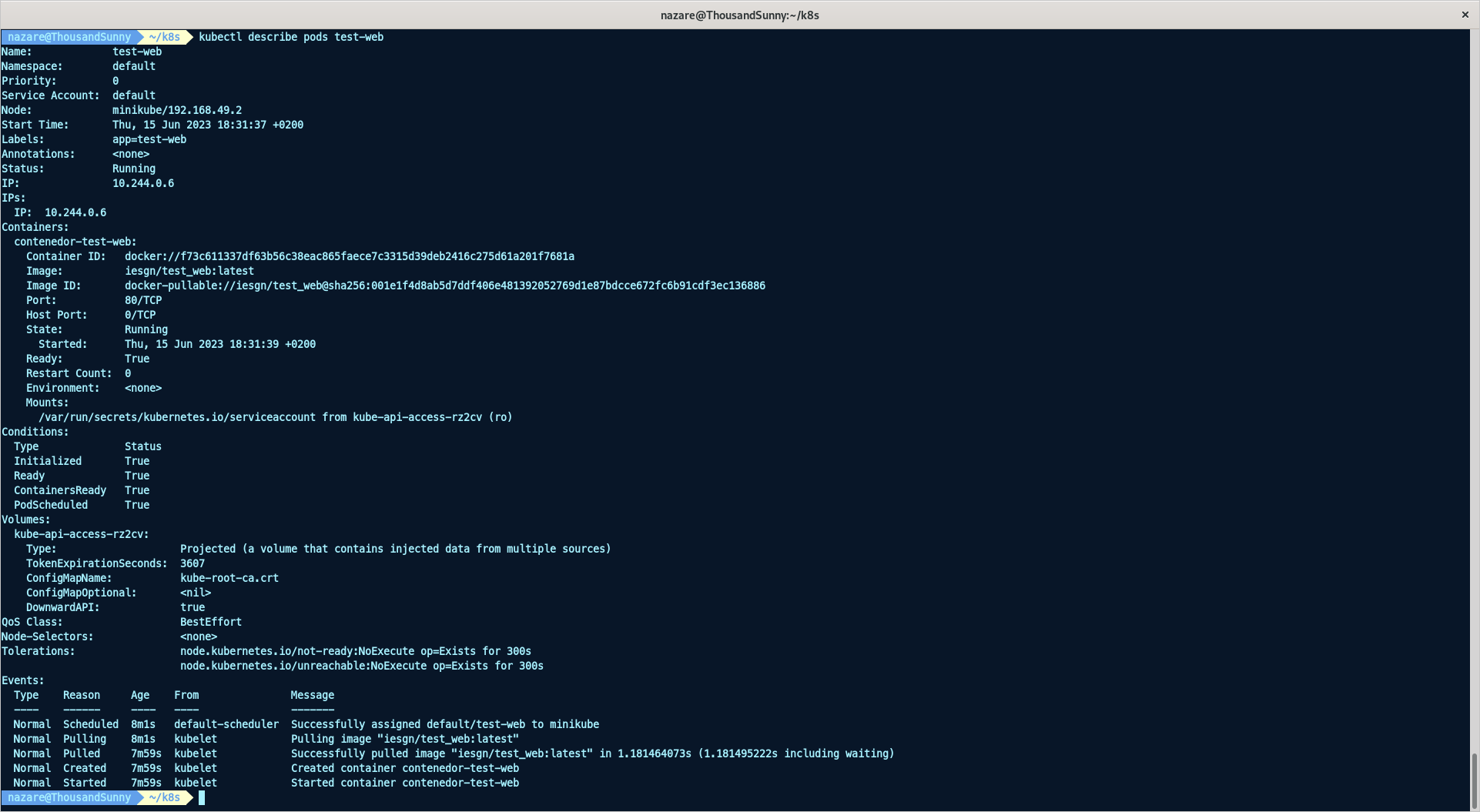Click the Successfully pulled image event message
Viewport: 1480px width, 812px height.
[x=592, y=754]
